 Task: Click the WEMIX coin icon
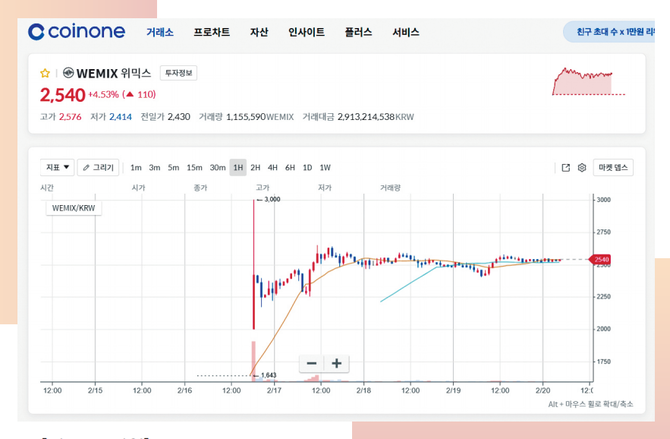pyautogui.click(x=68, y=73)
